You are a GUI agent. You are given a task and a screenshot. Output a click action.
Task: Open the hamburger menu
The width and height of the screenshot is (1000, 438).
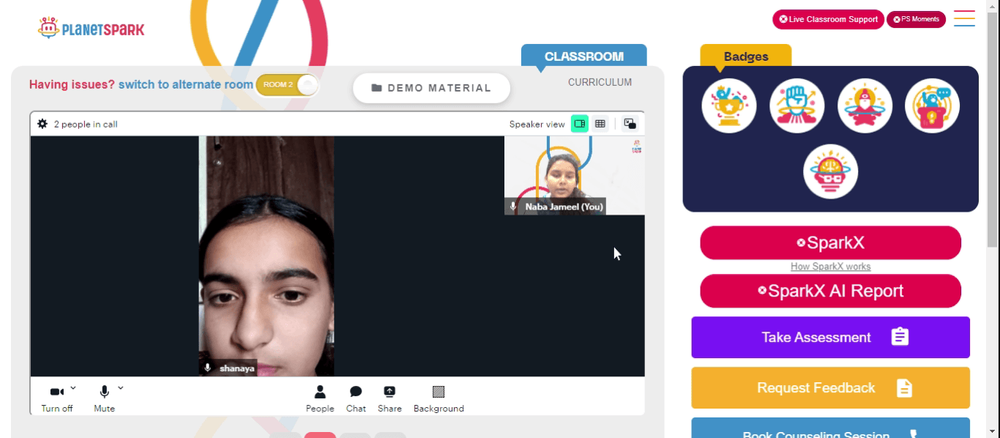(964, 18)
